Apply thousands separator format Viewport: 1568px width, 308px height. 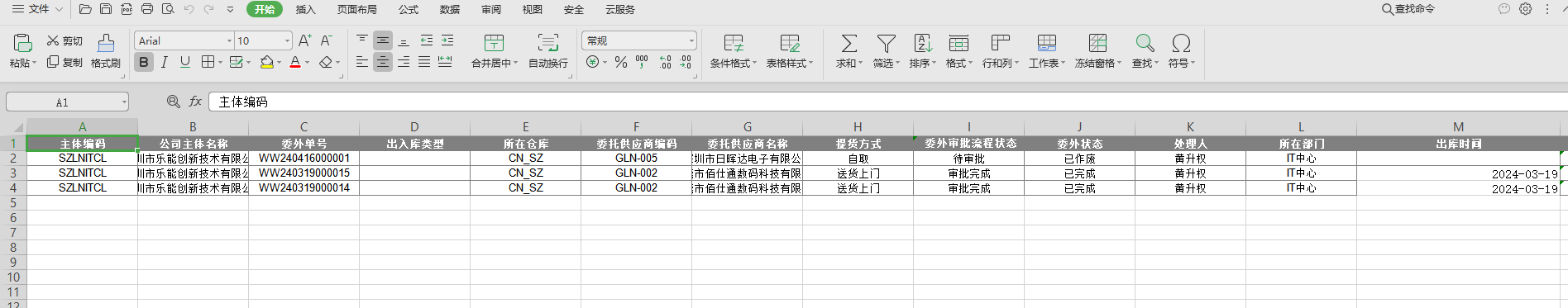pyautogui.click(x=642, y=62)
